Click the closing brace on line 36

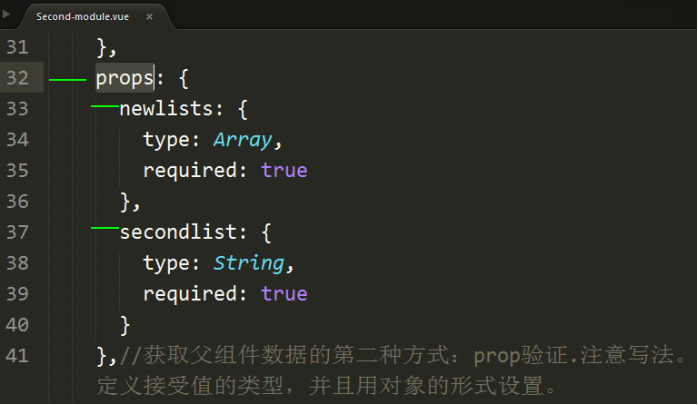126,202
